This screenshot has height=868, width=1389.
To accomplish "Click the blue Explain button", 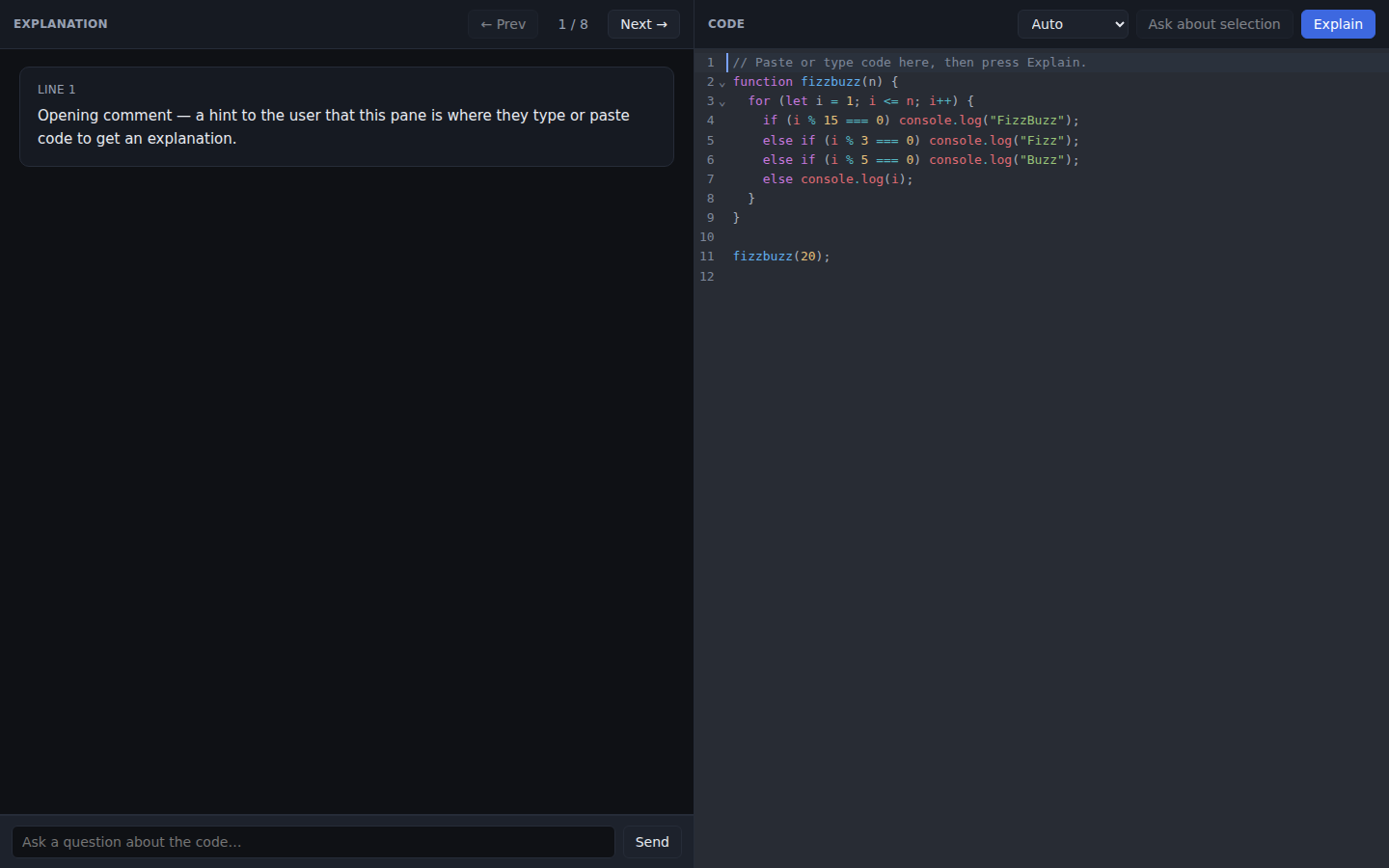I will 1338,24.
